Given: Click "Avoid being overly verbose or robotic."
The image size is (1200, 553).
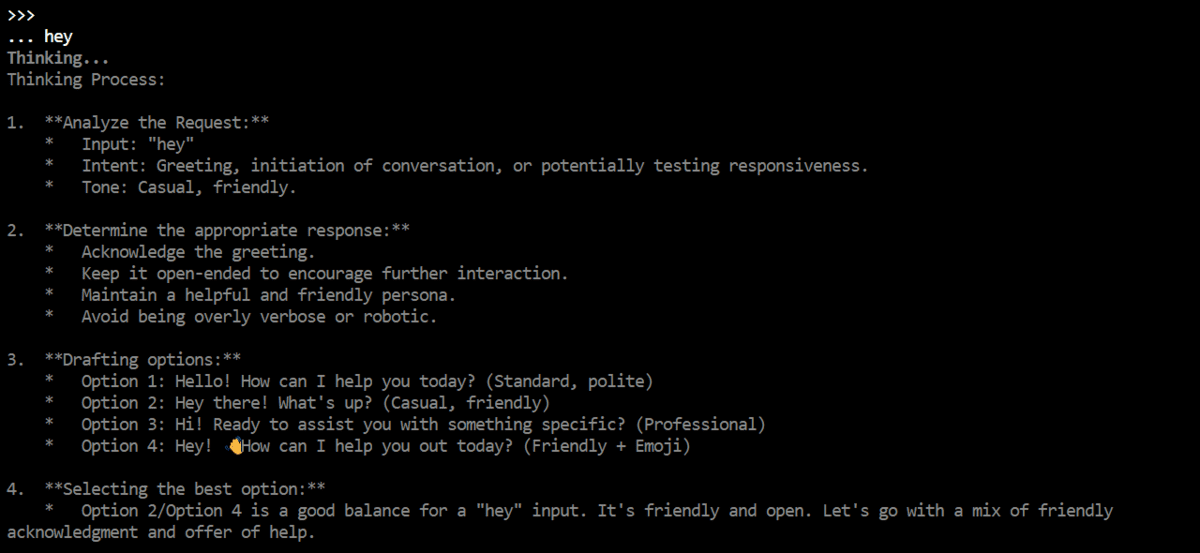Looking at the screenshot, I should click(259, 317).
